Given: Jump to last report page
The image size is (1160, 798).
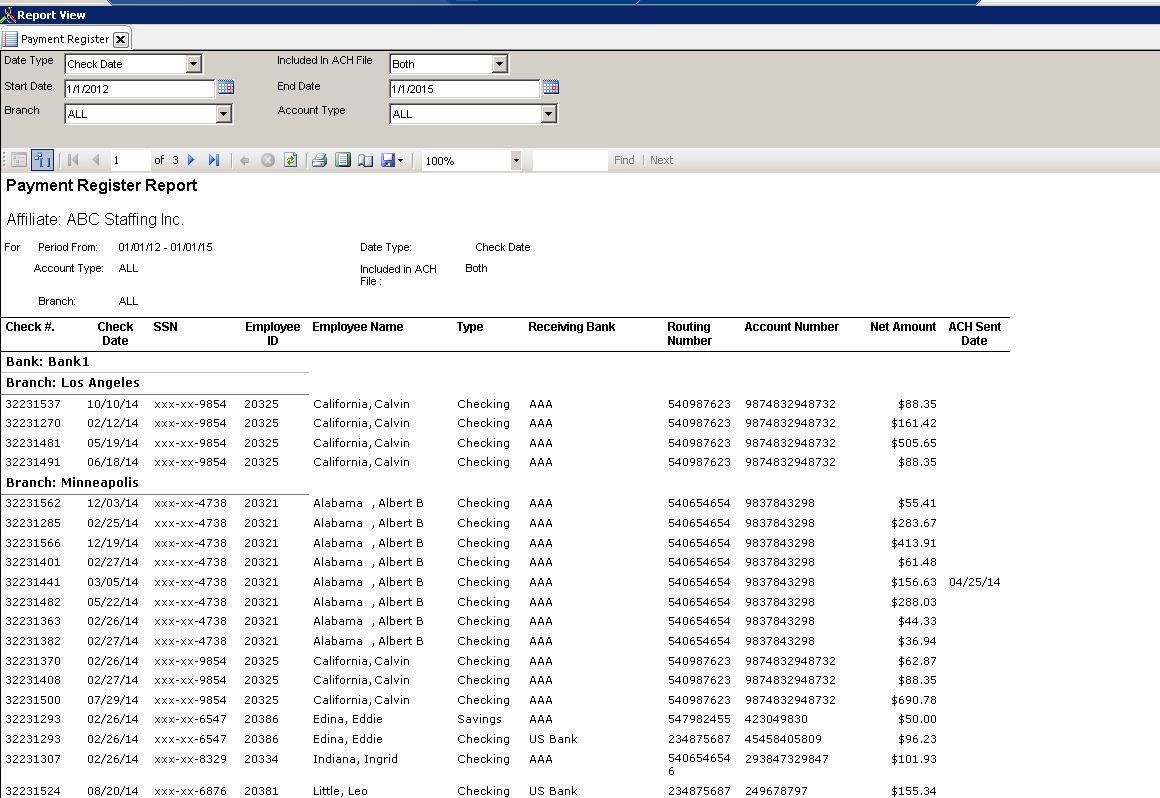Looking at the screenshot, I should (214, 160).
